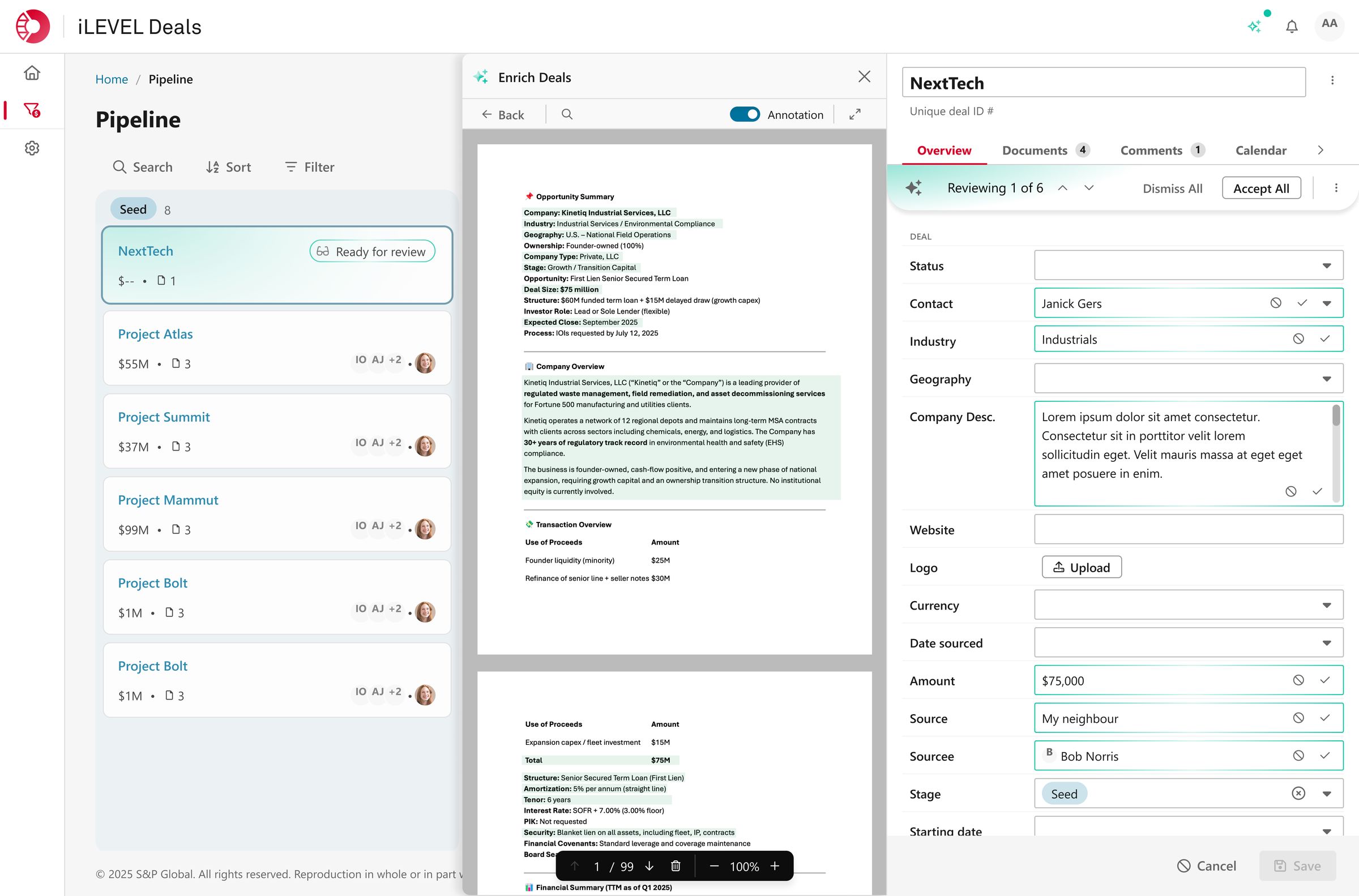
Task: Switch to the Comments tab
Action: point(1163,151)
